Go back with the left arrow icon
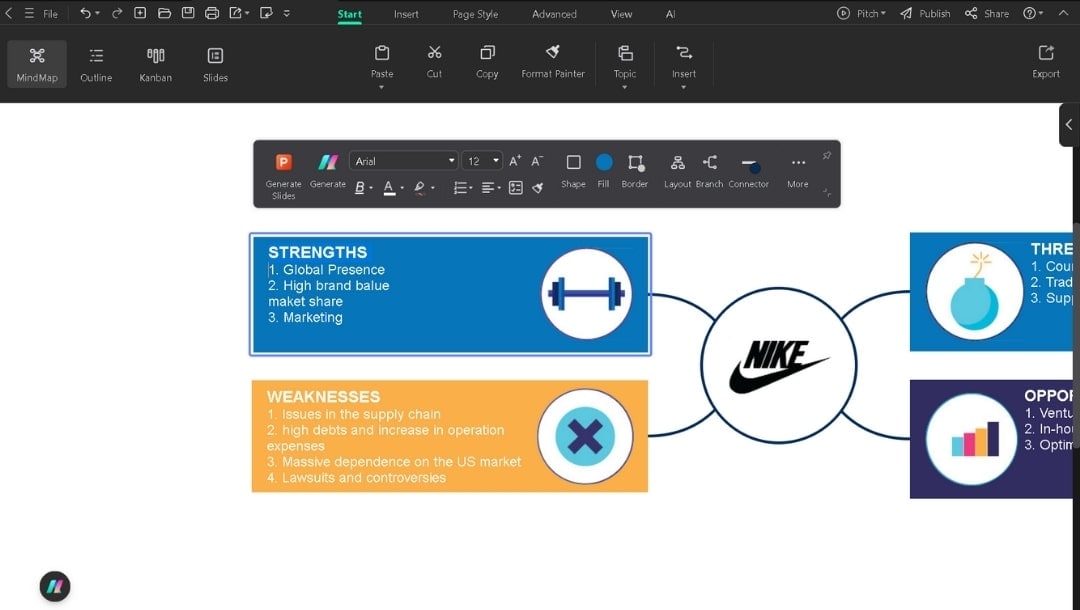The height and width of the screenshot is (610, 1080). pyautogui.click(x=8, y=13)
